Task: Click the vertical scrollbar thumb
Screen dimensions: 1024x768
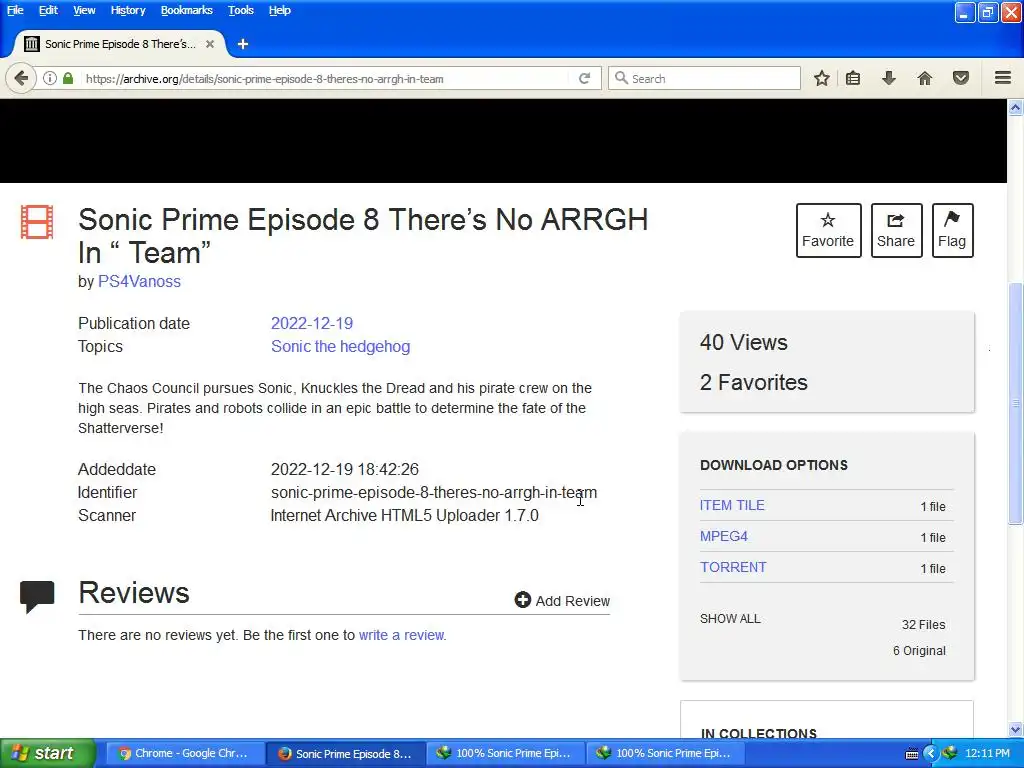Action: pyautogui.click(x=1015, y=402)
